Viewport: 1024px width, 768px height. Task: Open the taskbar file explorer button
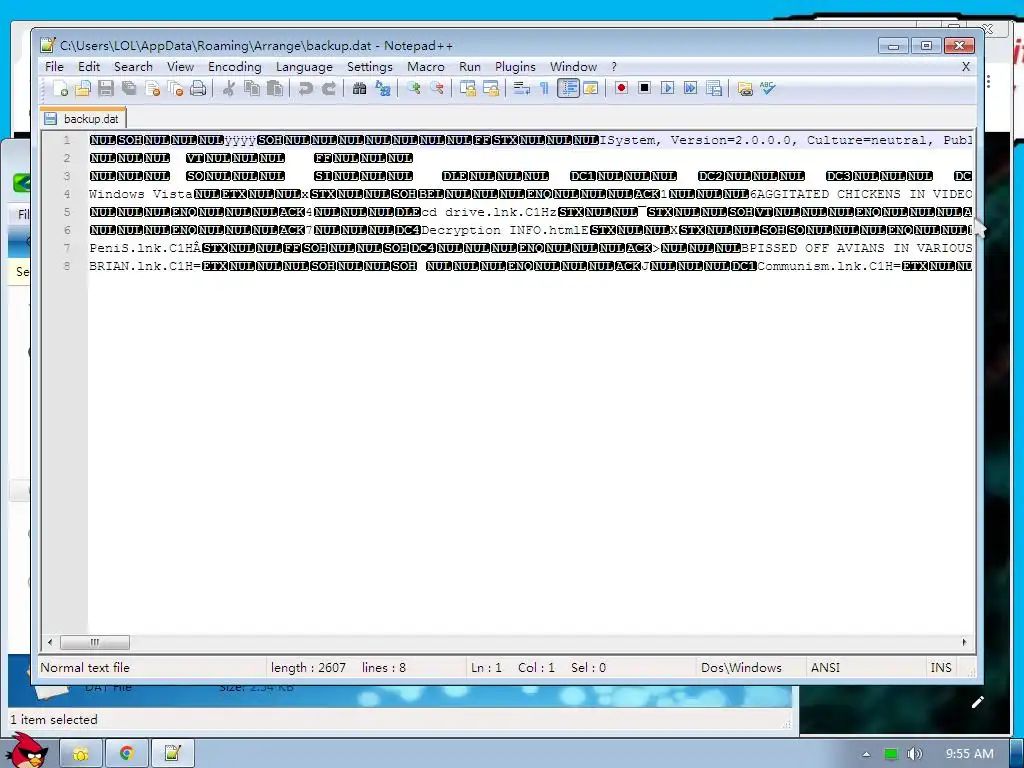click(81, 754)
